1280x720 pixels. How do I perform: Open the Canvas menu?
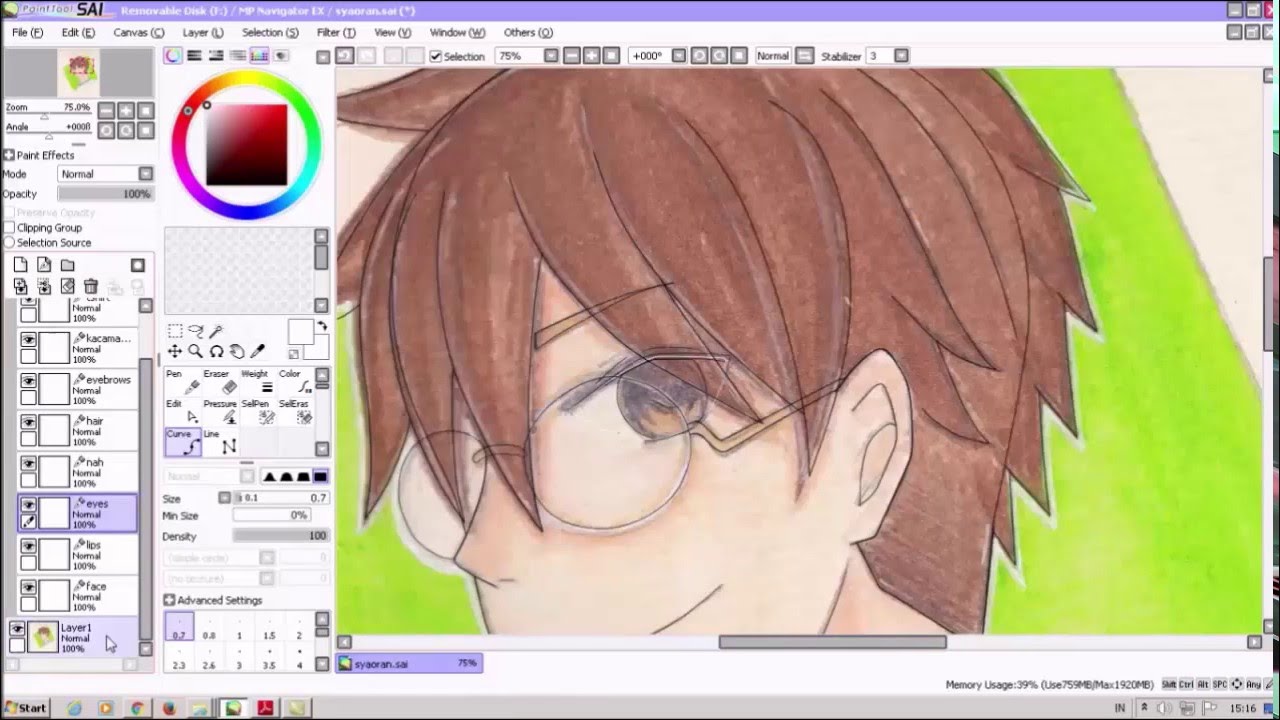tap(138, 32)
